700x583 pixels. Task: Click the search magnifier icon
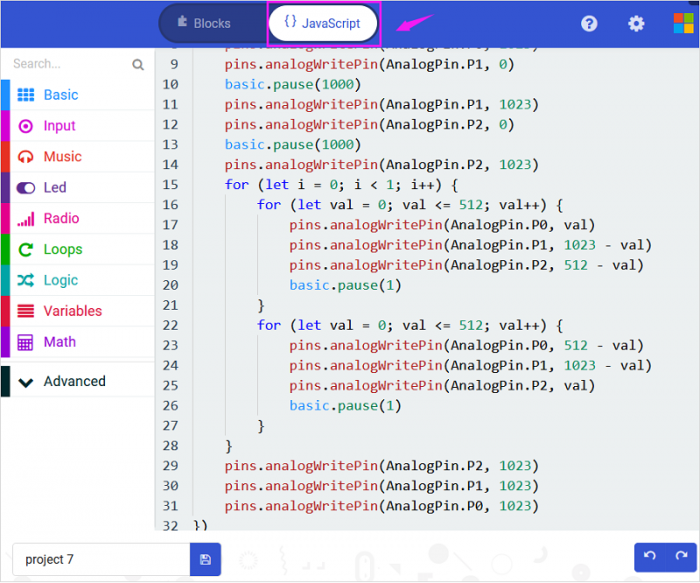(x=138, y=65)
